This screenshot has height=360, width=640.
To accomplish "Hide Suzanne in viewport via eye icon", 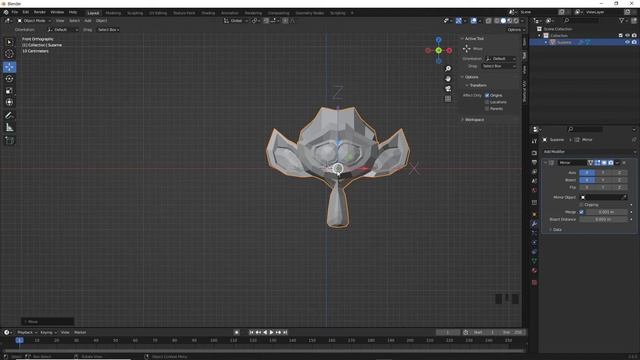I will (x=627, y=42).
